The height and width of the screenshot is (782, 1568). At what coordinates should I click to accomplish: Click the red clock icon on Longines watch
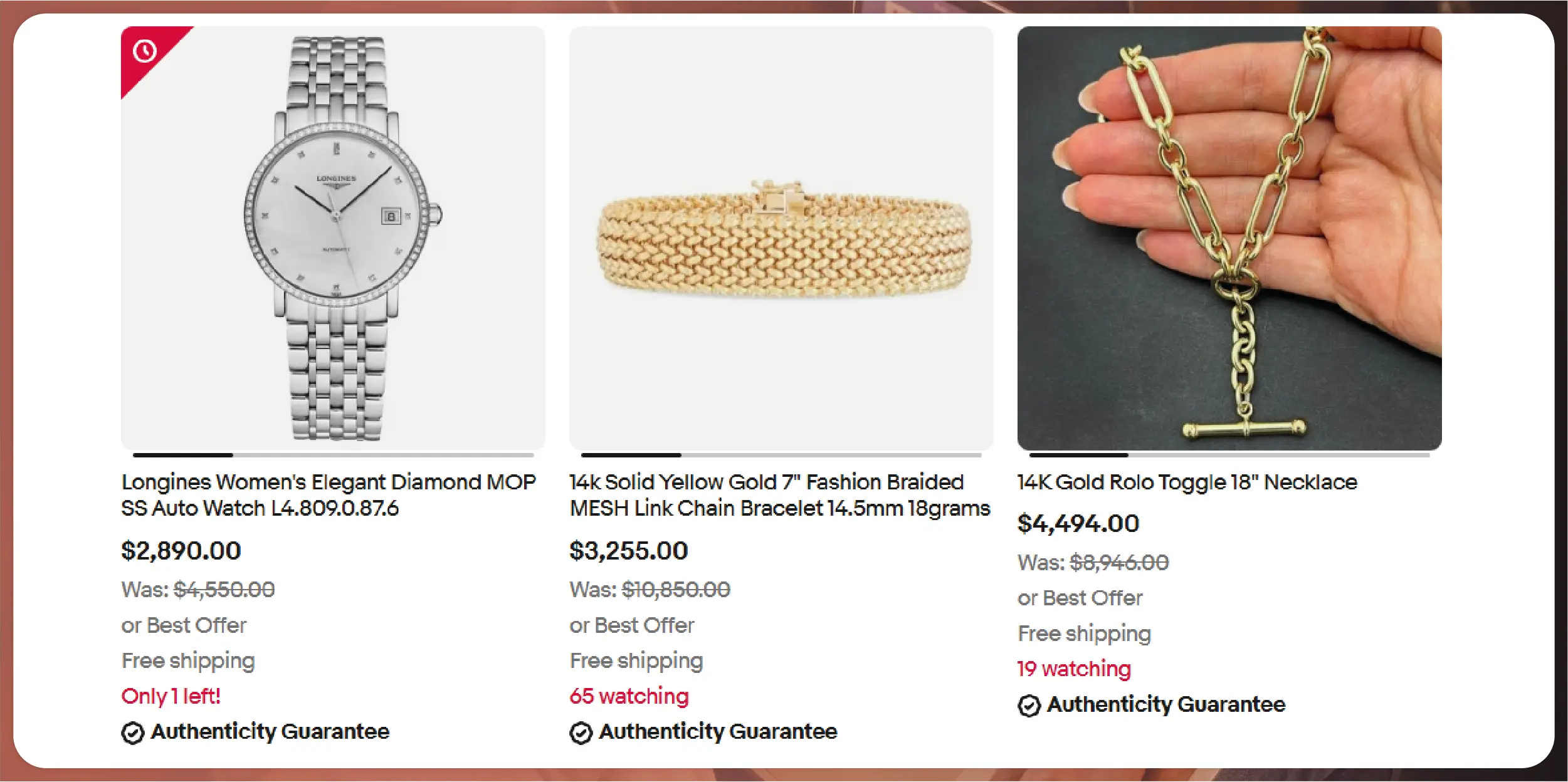[145, 51]
